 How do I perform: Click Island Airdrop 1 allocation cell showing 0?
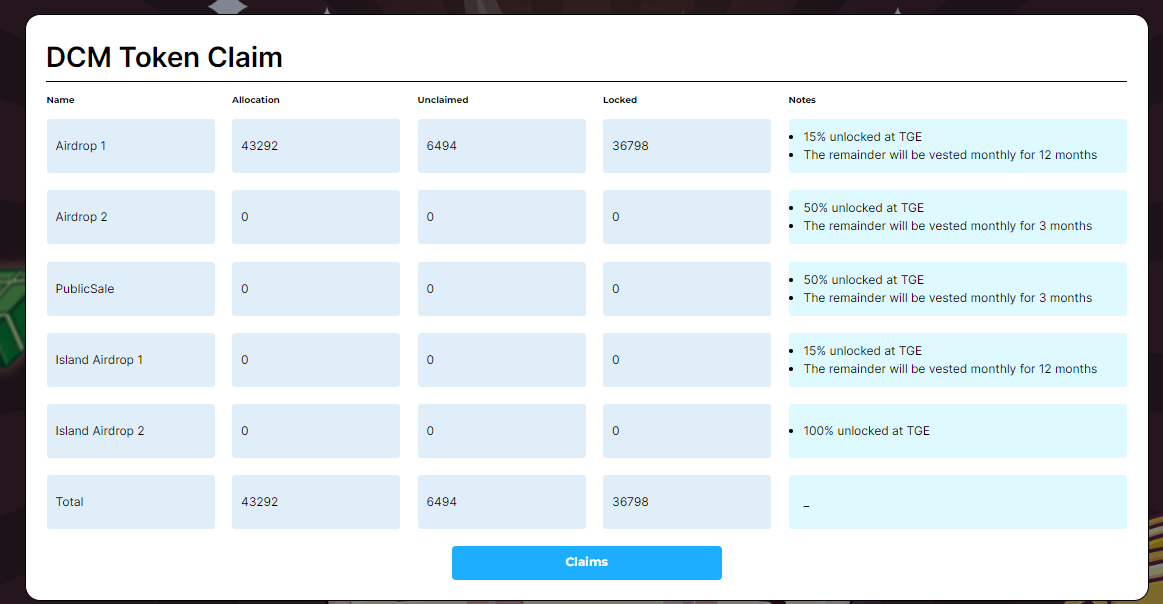316,360
